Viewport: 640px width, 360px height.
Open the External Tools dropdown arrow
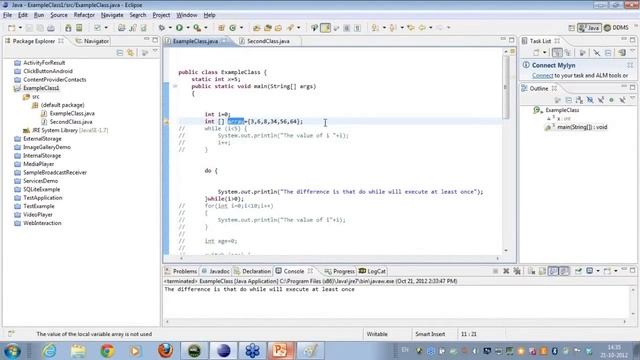click(206, 28)
